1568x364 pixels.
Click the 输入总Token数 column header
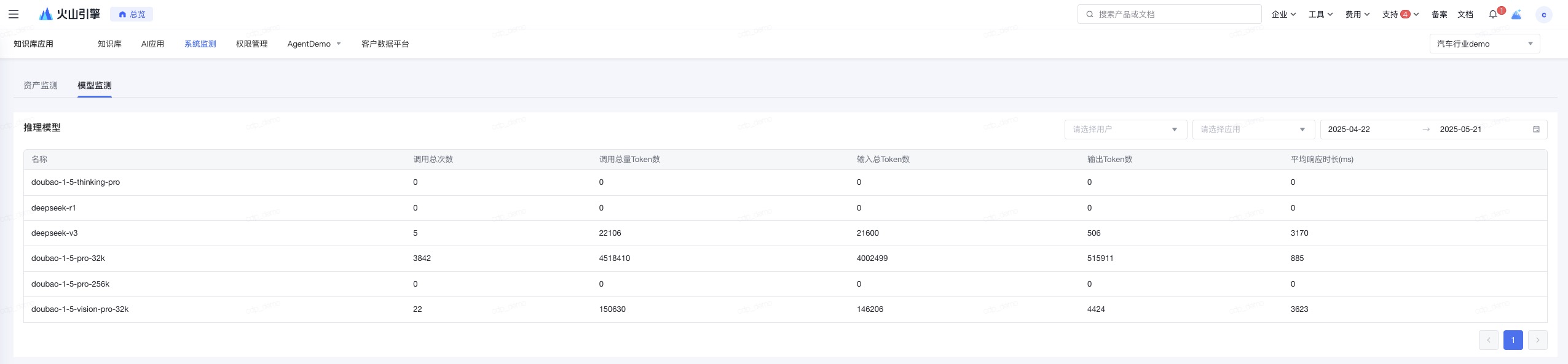click(x=883, y=160)
